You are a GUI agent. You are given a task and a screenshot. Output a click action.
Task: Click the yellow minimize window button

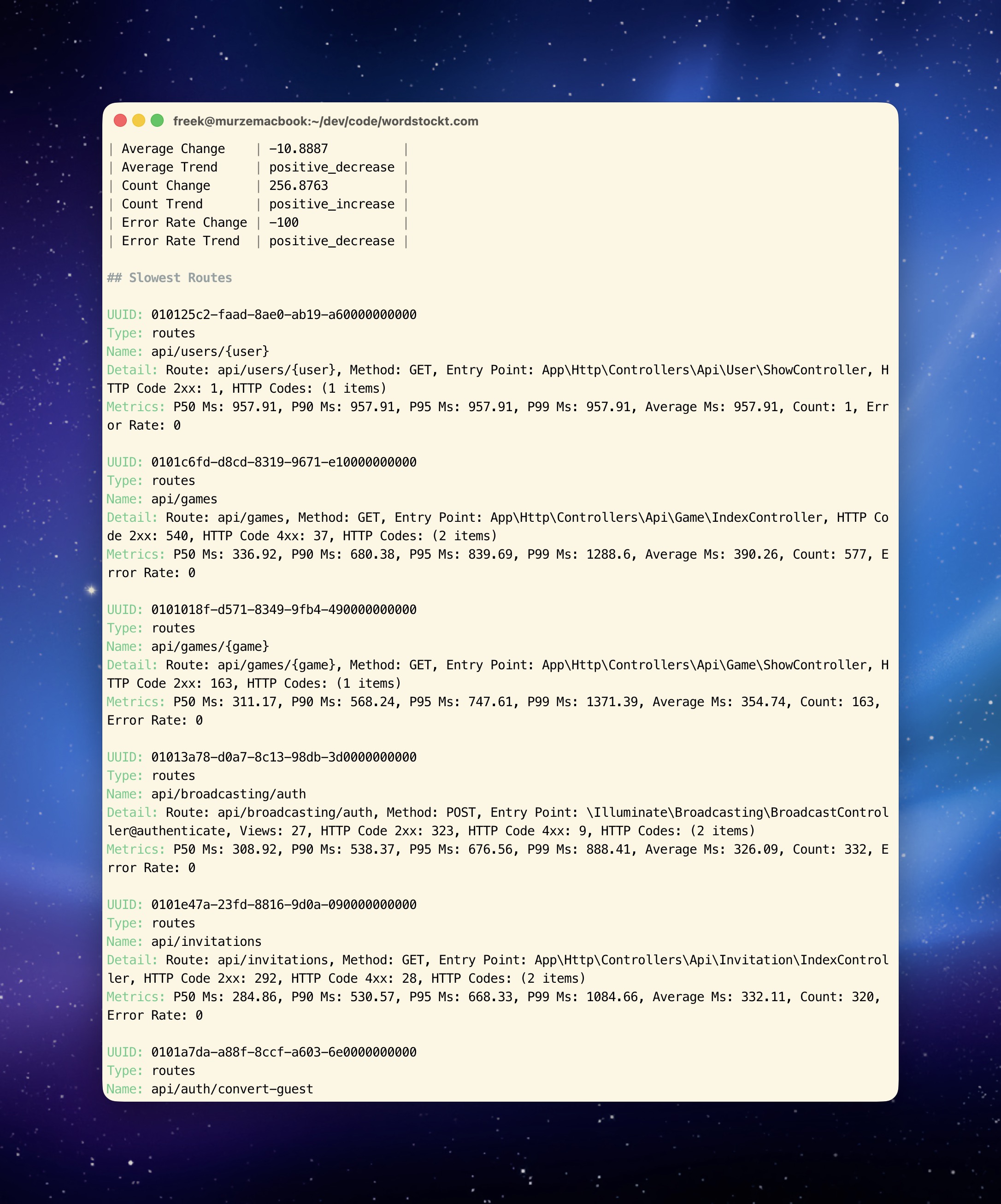[138, 120]
